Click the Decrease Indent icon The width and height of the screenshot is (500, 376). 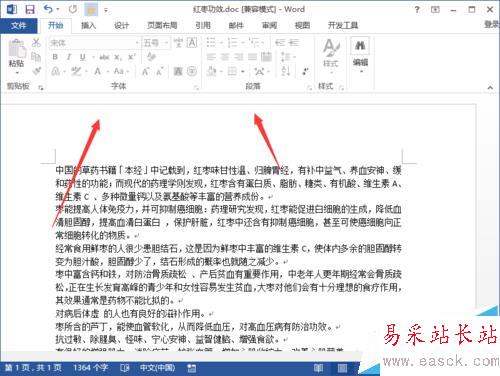click(280, 42)
